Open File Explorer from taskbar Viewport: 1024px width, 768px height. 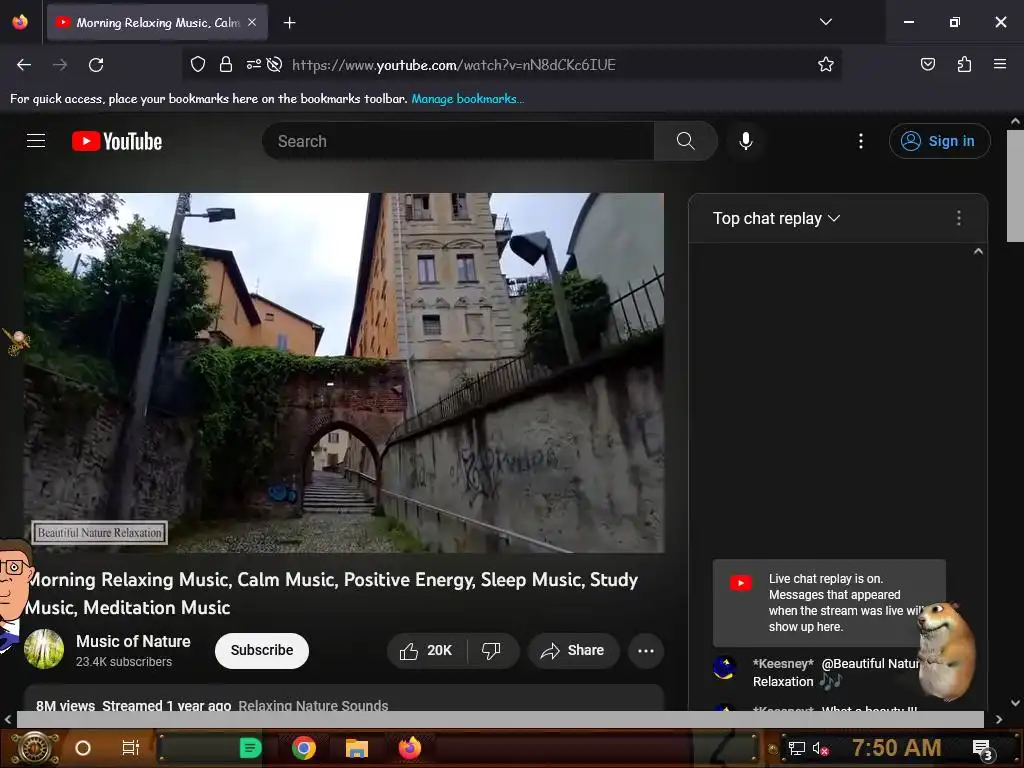tap(357, 748)
